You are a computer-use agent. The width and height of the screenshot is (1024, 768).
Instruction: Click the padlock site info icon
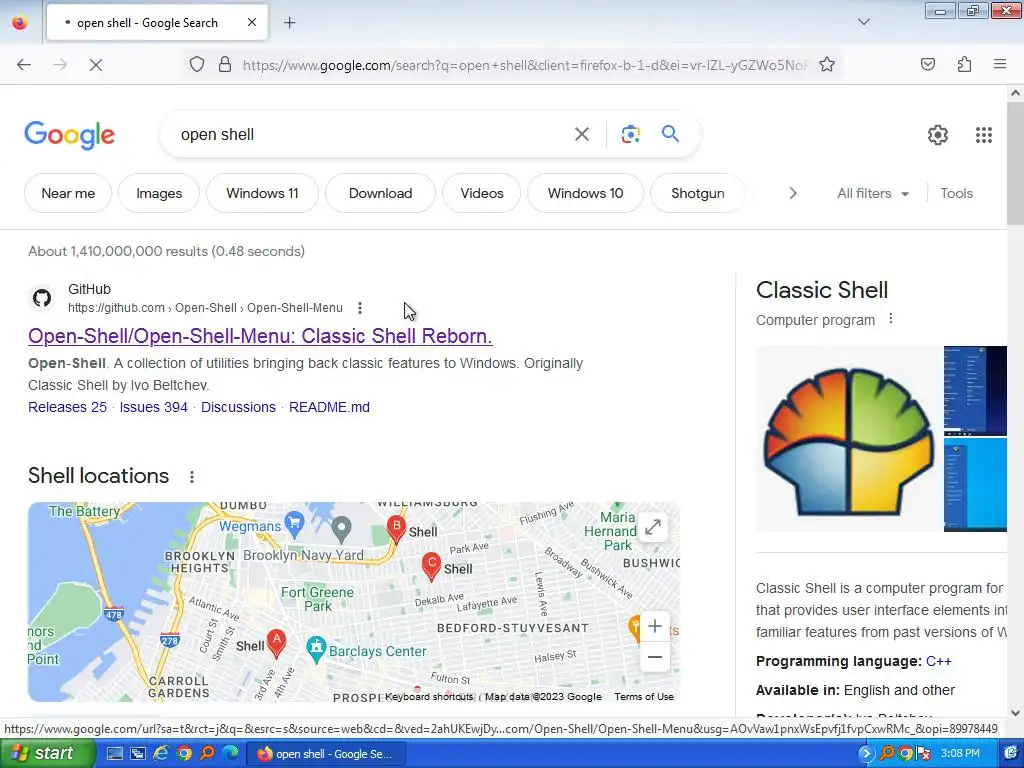225,65
